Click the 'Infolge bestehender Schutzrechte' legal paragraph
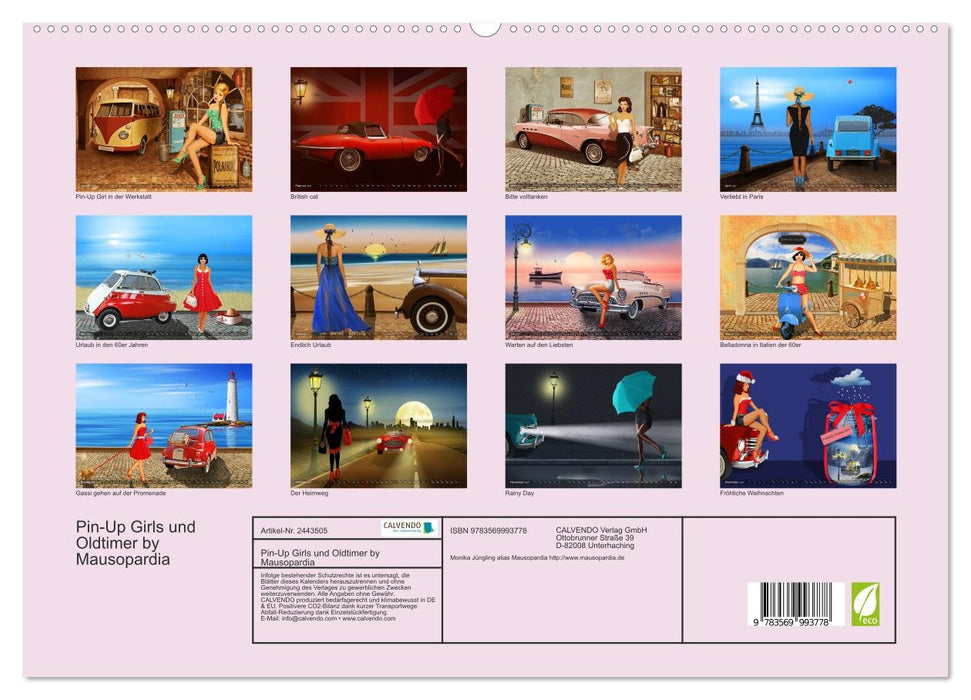Screen dimensions: 971x700 [348, 597]
